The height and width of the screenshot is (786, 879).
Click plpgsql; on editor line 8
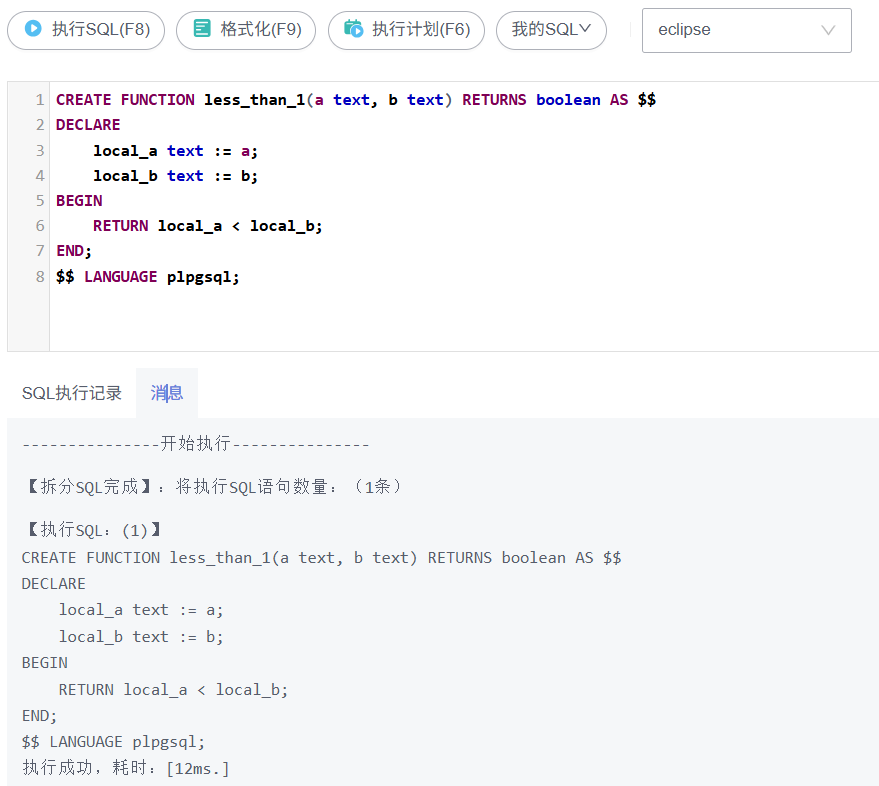tap(203, 277)
